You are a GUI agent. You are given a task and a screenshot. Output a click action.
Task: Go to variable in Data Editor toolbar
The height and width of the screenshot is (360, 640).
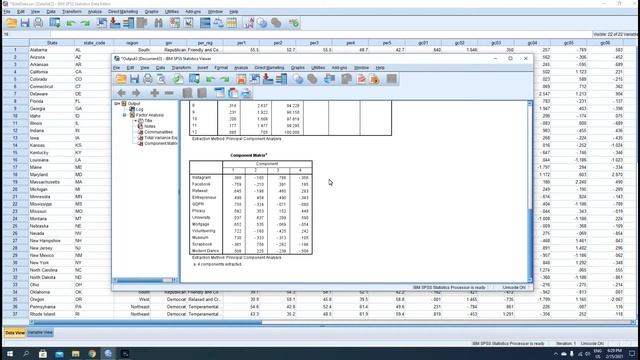115,23
